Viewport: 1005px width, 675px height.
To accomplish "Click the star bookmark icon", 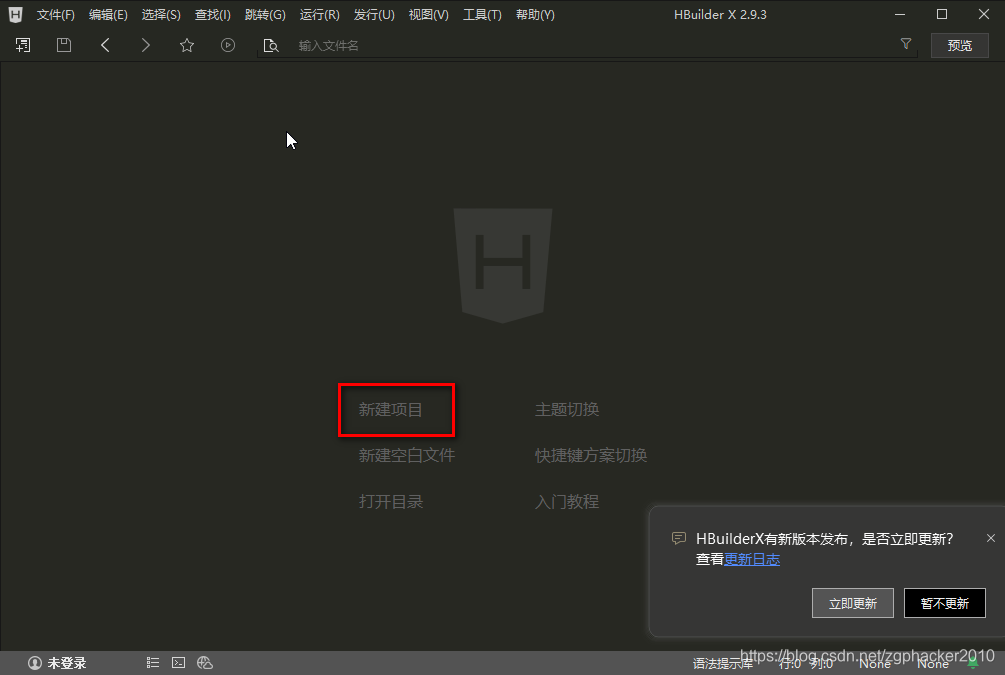I will [x=187, y=45].
